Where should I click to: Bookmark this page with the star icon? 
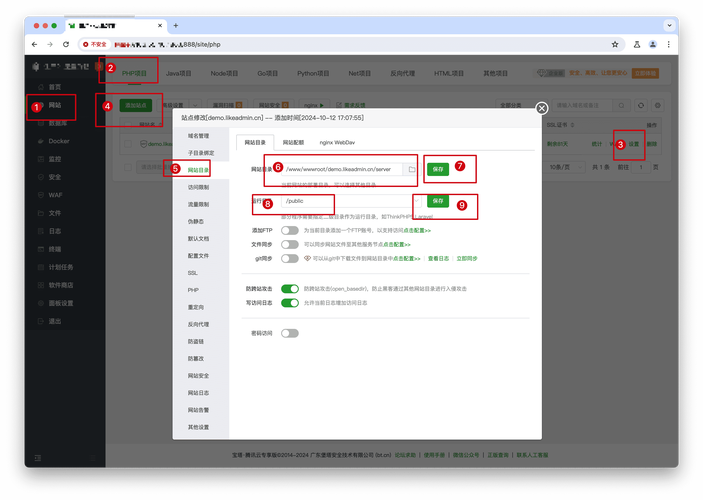click(x=615, y=45)
